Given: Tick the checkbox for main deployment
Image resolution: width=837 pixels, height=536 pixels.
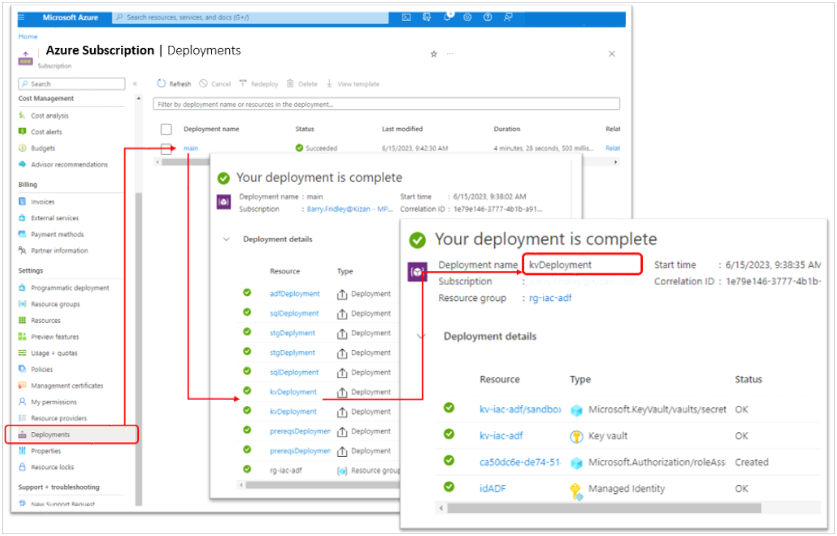Looking at the screenshot, I should coord(166,148).
